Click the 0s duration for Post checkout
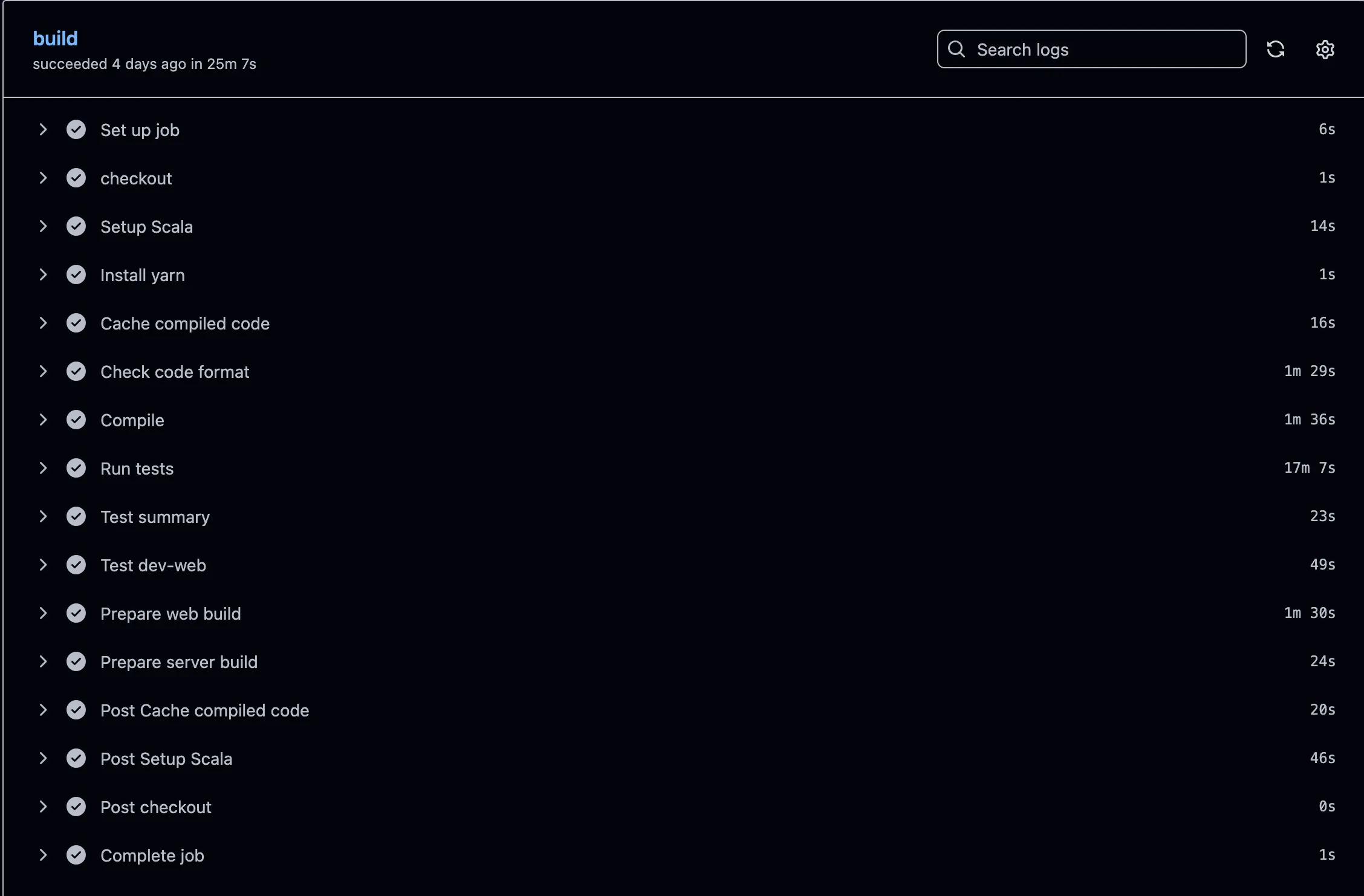1364x896 pixels. click(1327, 807)
